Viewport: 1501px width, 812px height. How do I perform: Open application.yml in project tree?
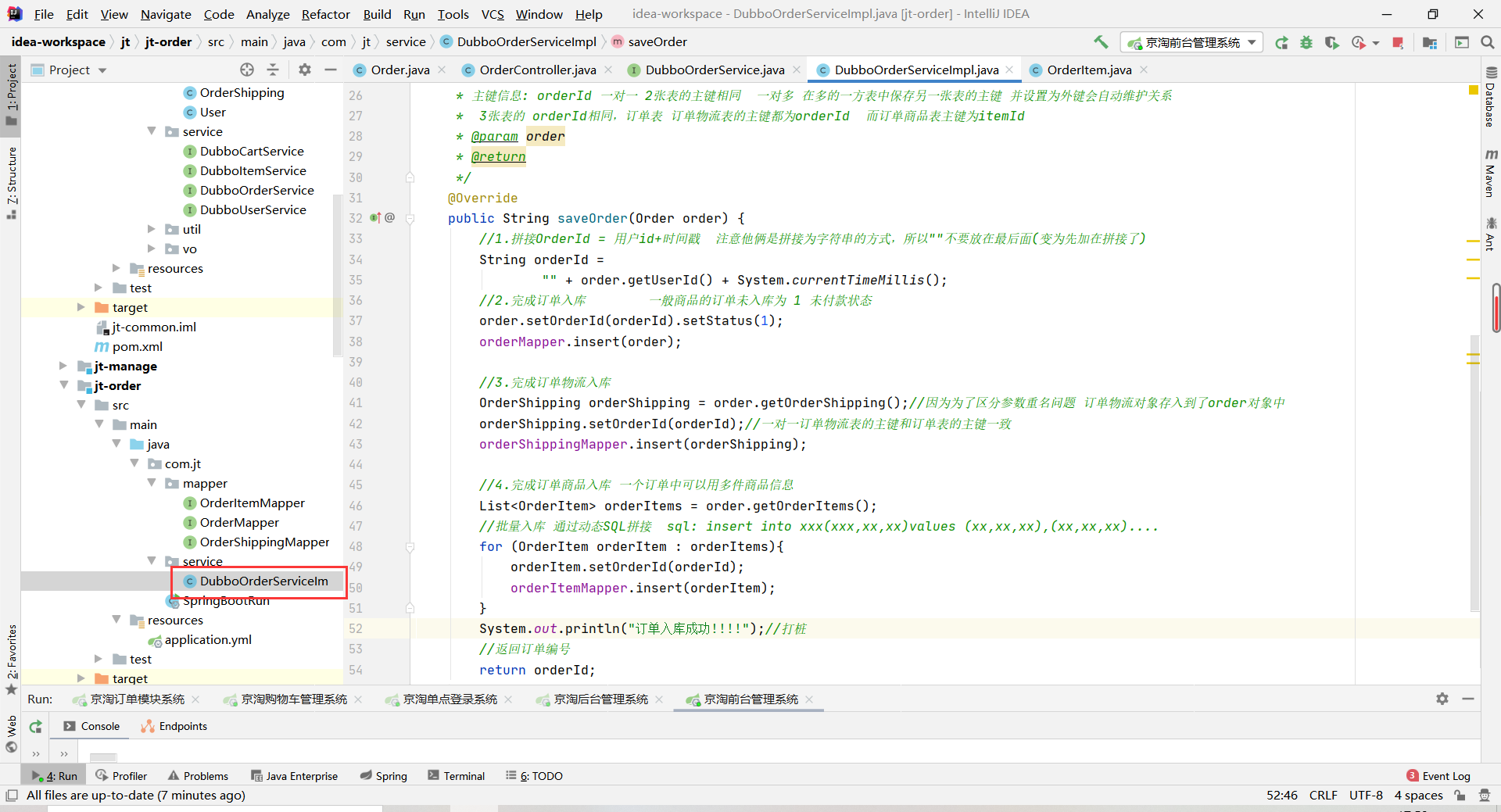tap(208, 639)
